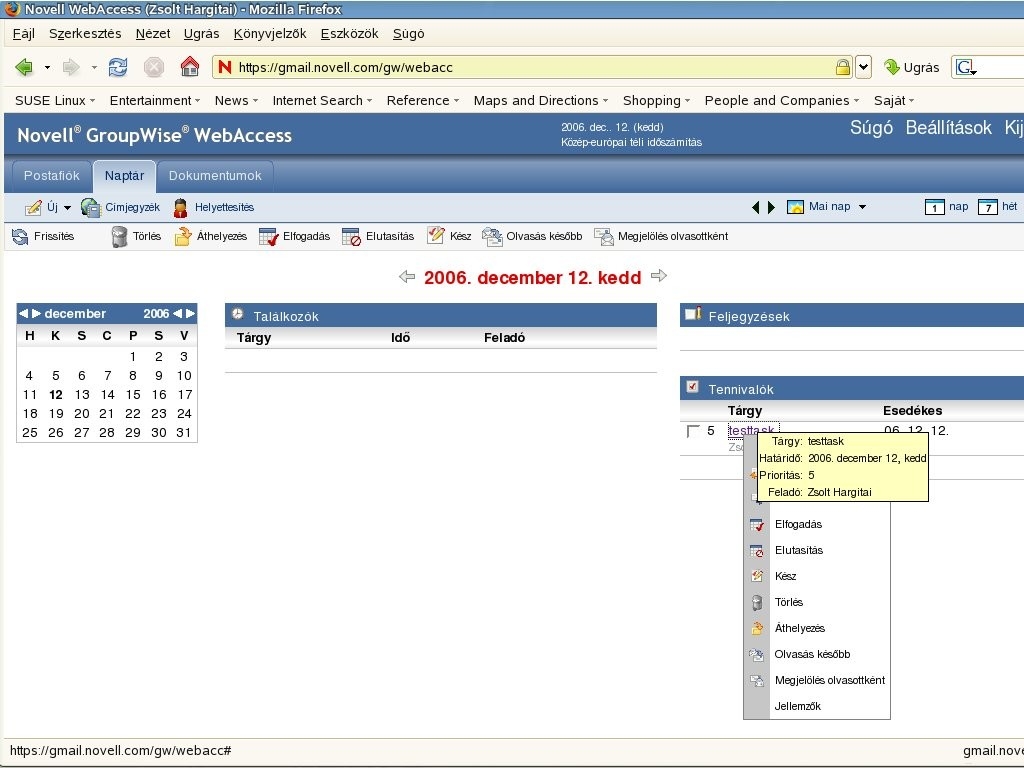Open the Új dropdown arrow

click(x=67, y=208)
